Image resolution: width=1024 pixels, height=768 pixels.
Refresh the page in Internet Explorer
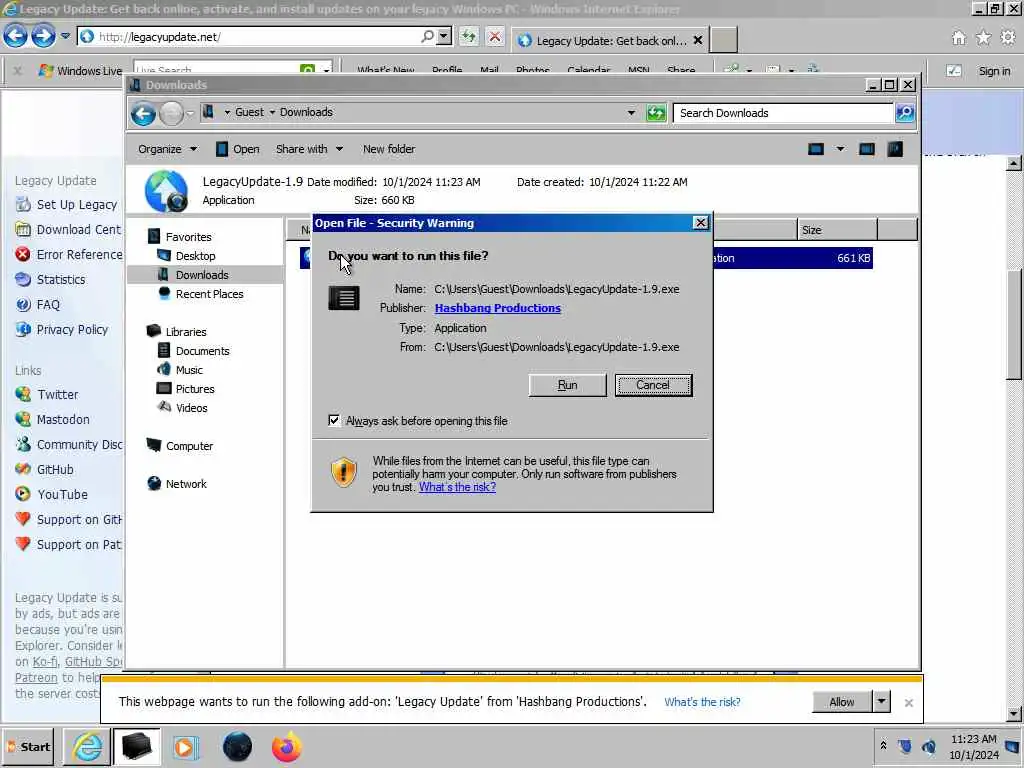[468, 37]
